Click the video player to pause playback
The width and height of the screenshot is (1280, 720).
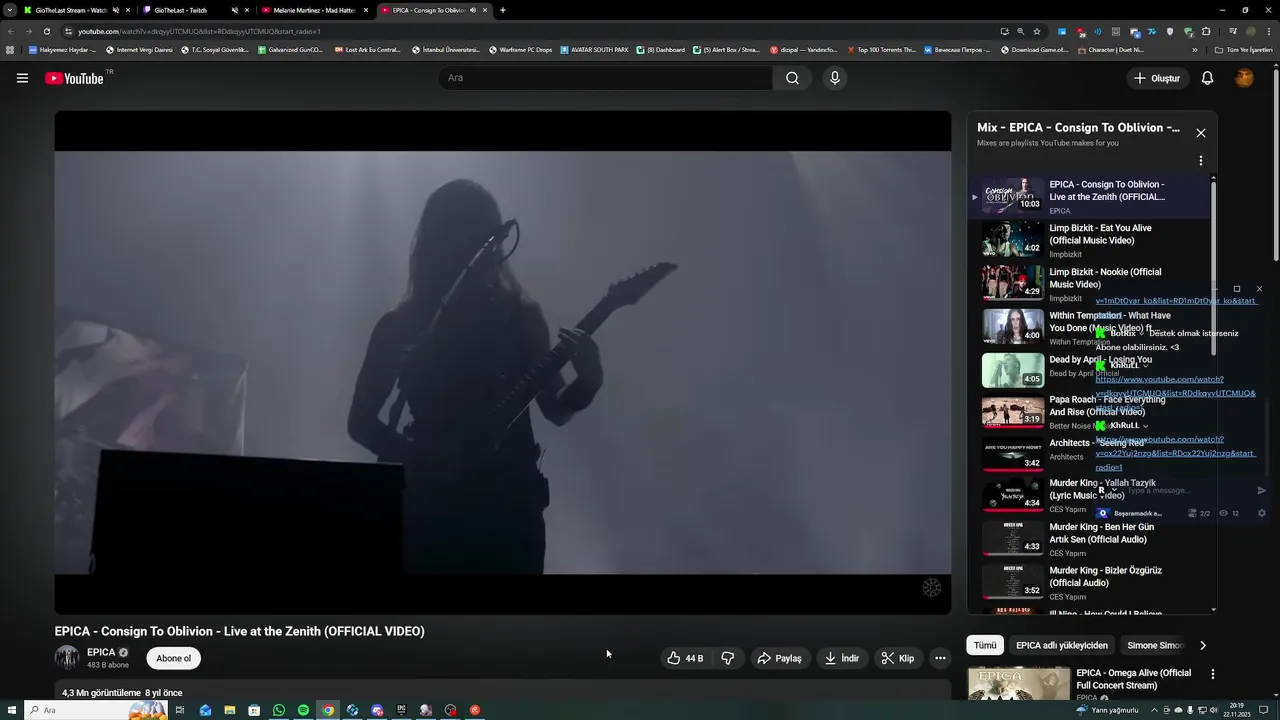pos(503,362)
